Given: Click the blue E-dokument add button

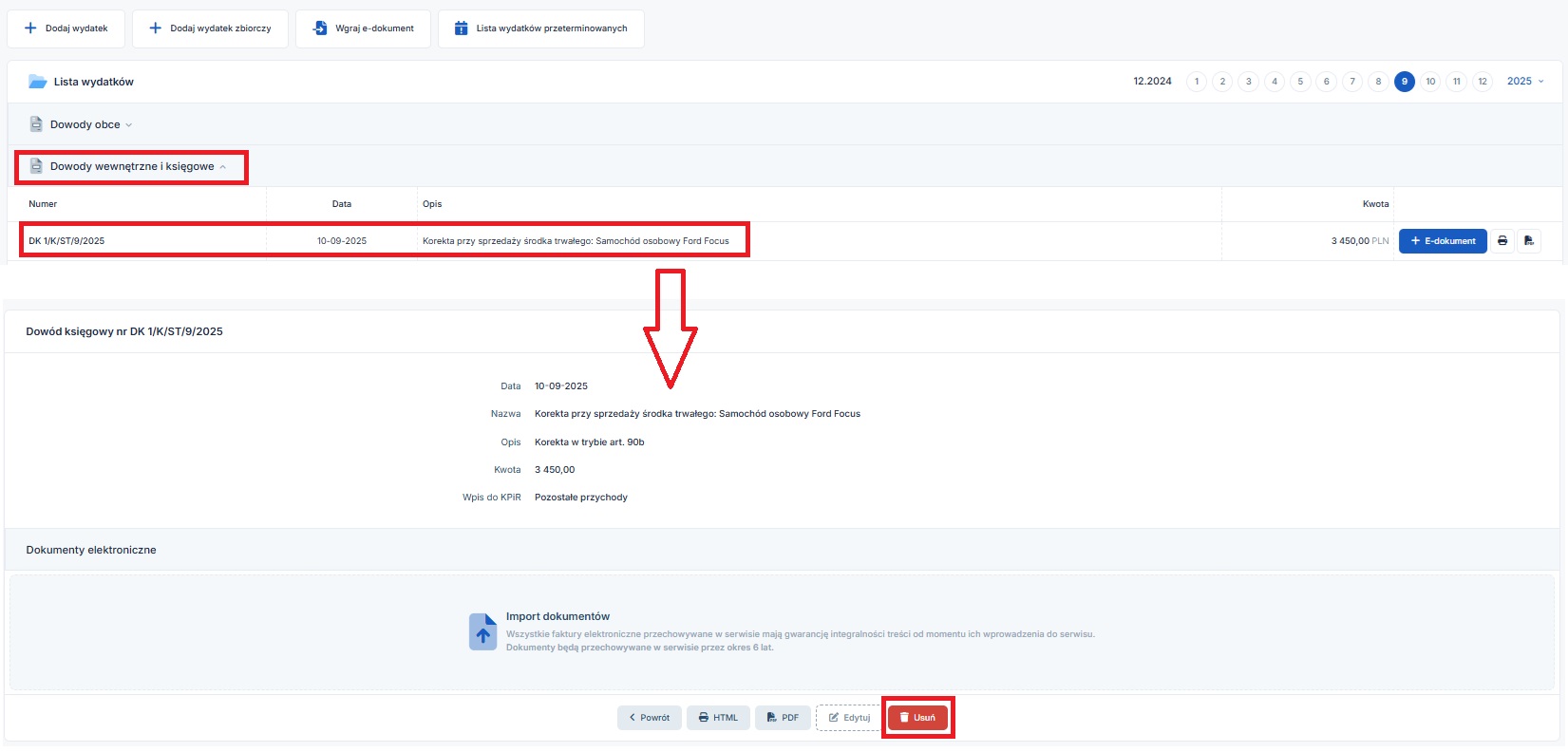Looking at the screenshot, I should tap(1442, 241).
